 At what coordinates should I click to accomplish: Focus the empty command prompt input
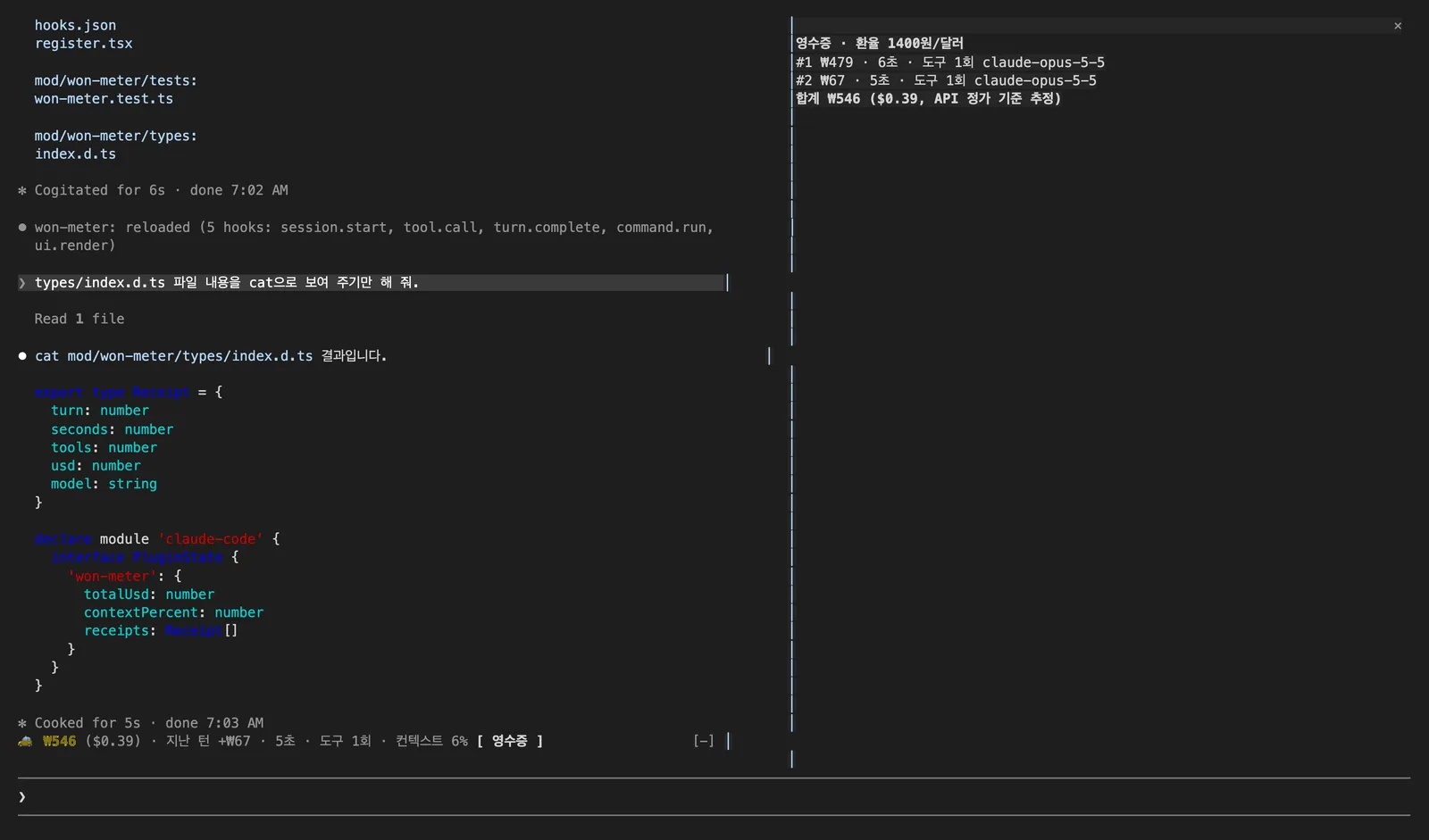coord(714,796)
